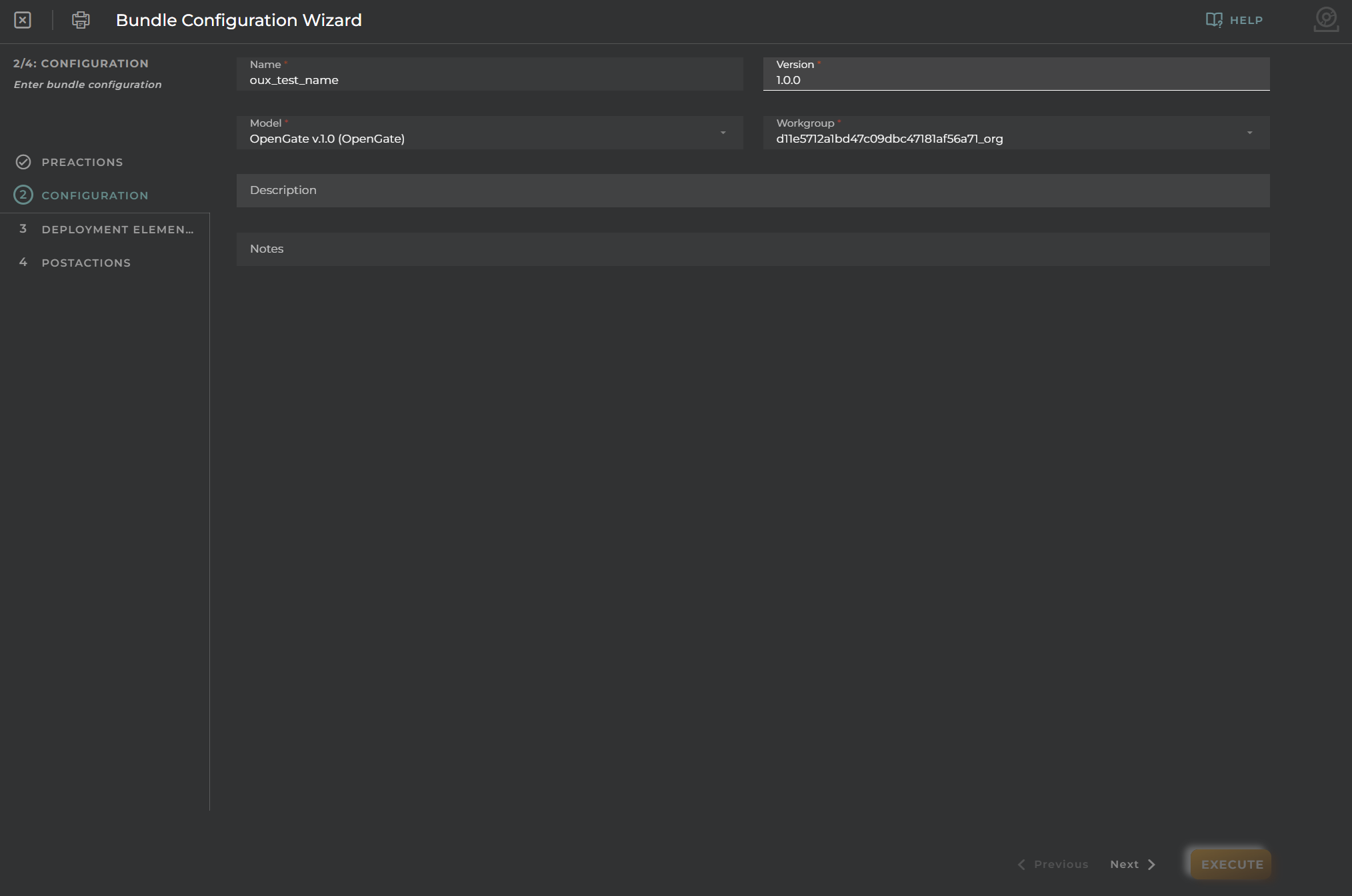The image size is (1352, 896).
Task: Click the '2/4: CONFIGURATION' heading
Action: tap(81, 63)
